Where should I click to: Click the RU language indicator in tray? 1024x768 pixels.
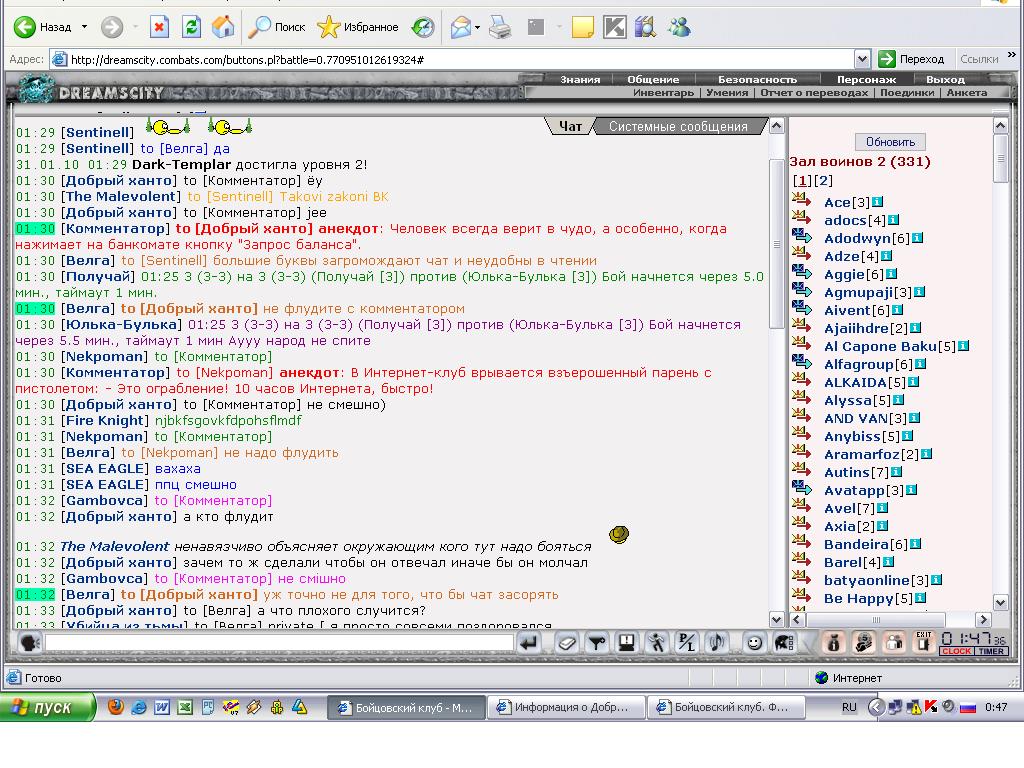849,707
